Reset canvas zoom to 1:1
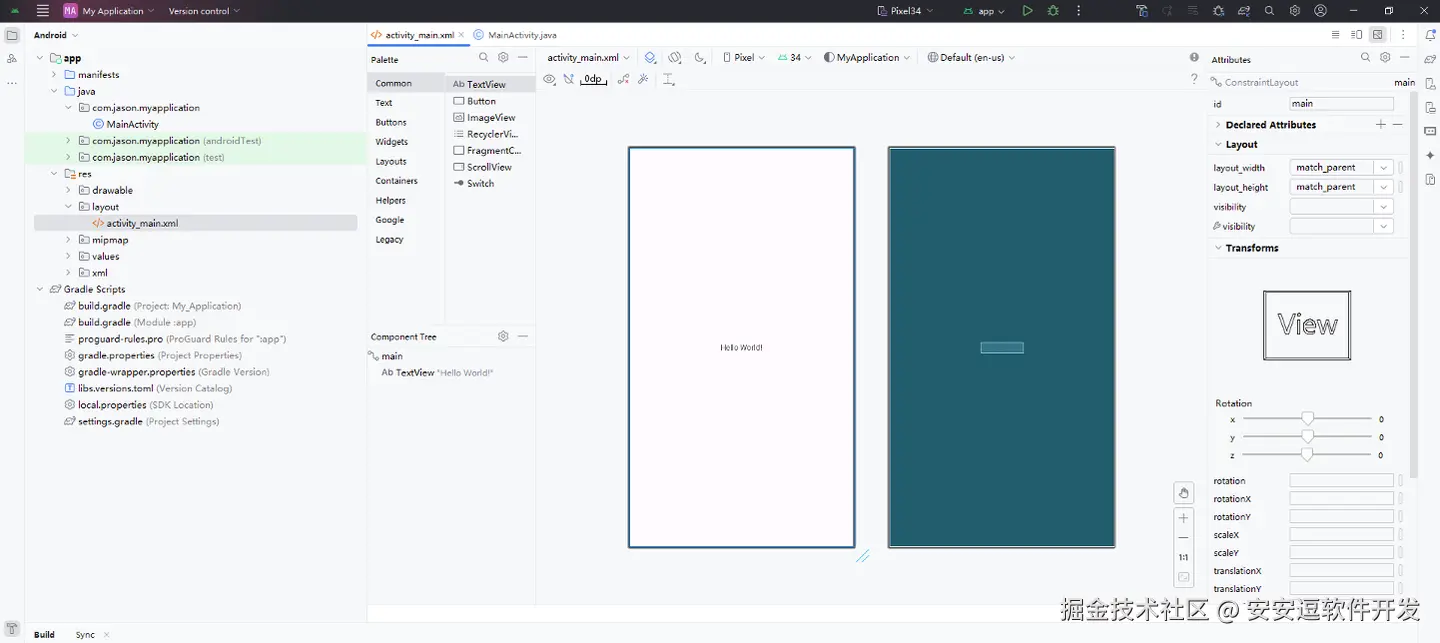This screenshot has width=1440, height=643. tap(1184, 557)
